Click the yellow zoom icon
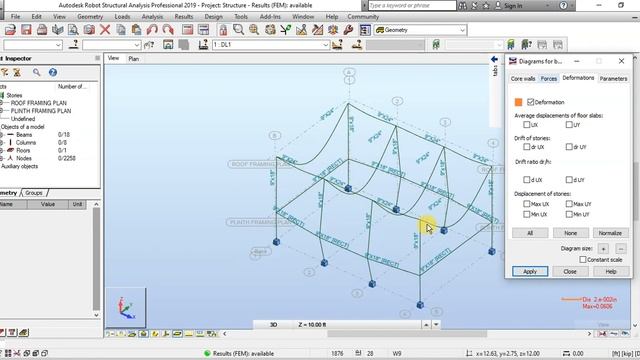Viewport: 640px width, 360px height. tap(254, 30)
